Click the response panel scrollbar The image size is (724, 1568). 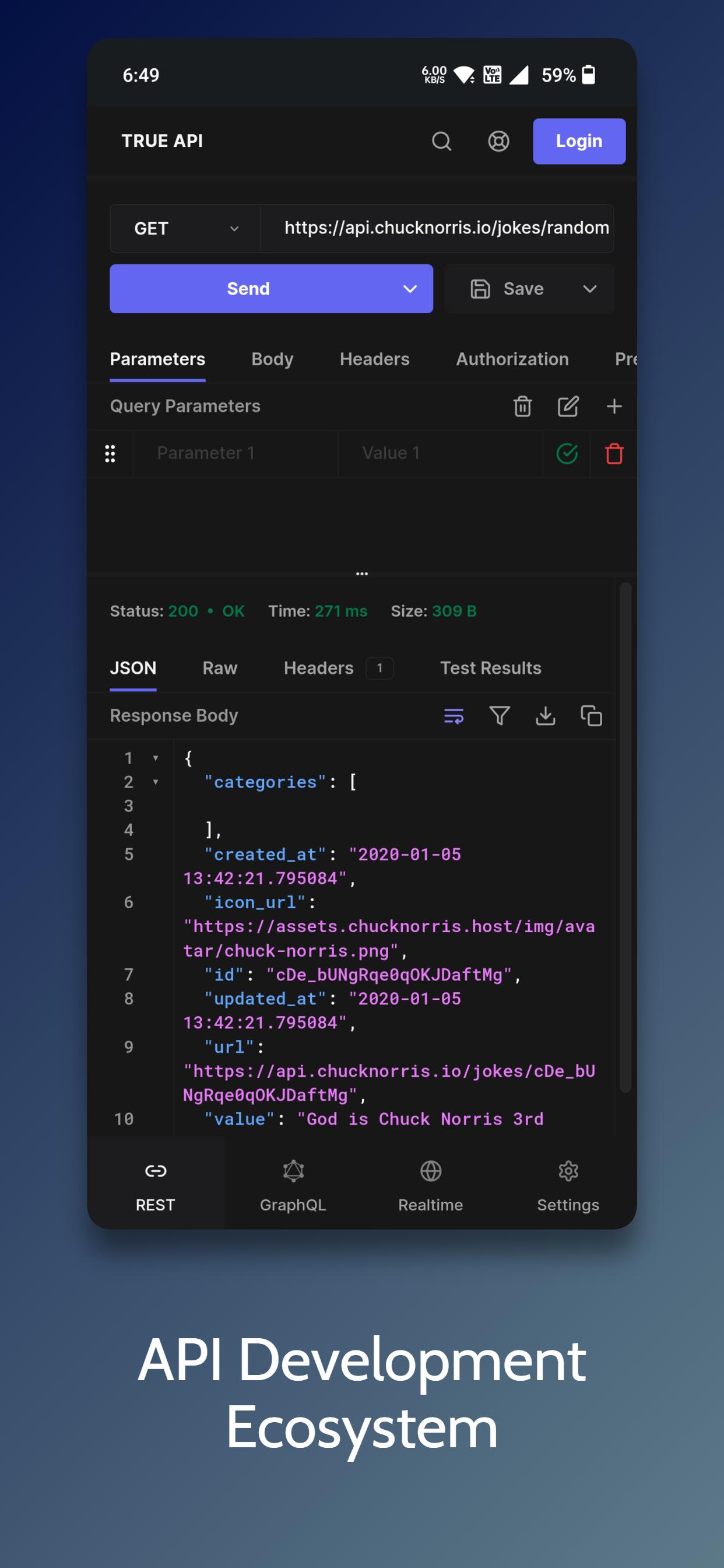[625, 838]
